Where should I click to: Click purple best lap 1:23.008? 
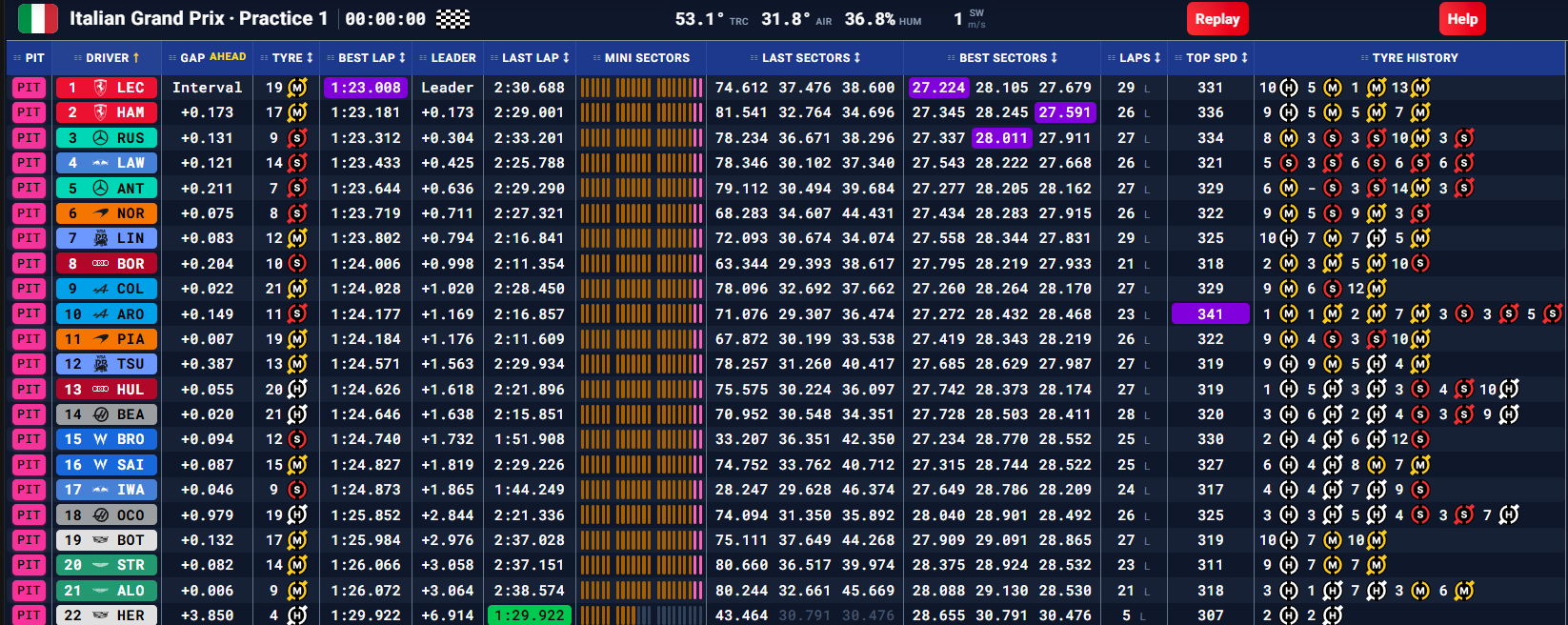point(366,88)
